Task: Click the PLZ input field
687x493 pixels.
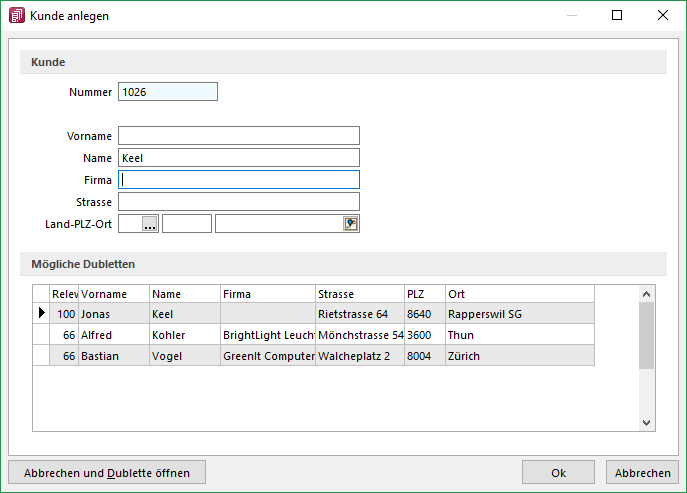Action: pyautogui.click(x=187, y=224)
